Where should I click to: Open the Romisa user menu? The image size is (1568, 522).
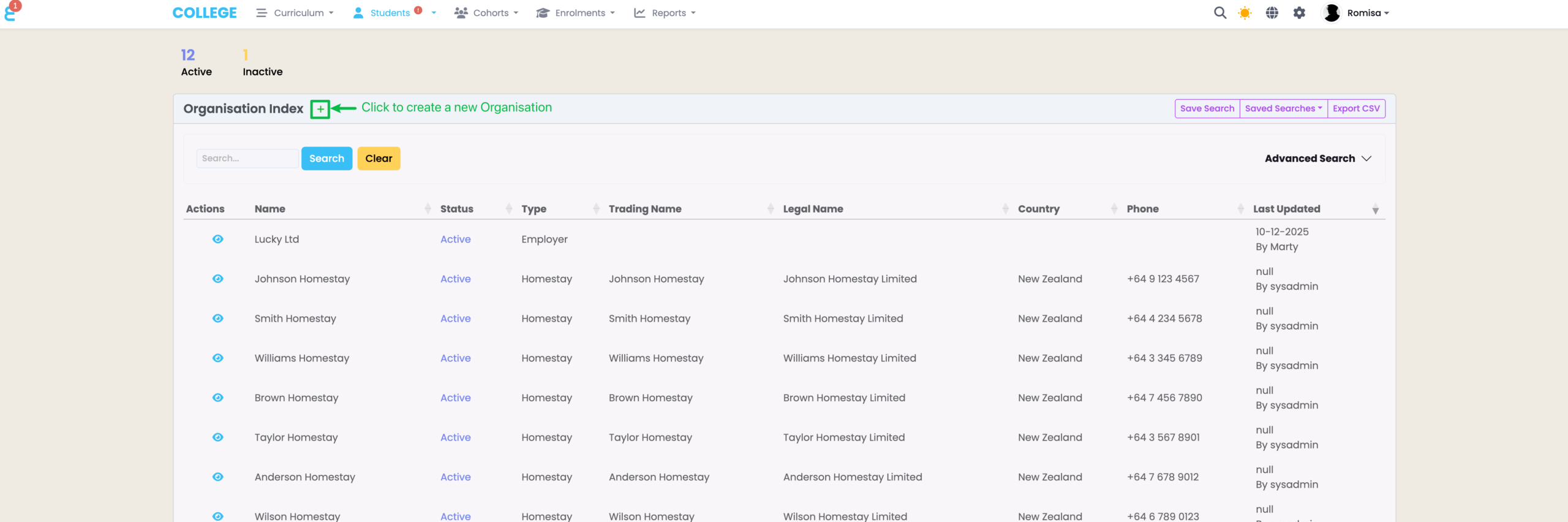[x=1356, y=13]
